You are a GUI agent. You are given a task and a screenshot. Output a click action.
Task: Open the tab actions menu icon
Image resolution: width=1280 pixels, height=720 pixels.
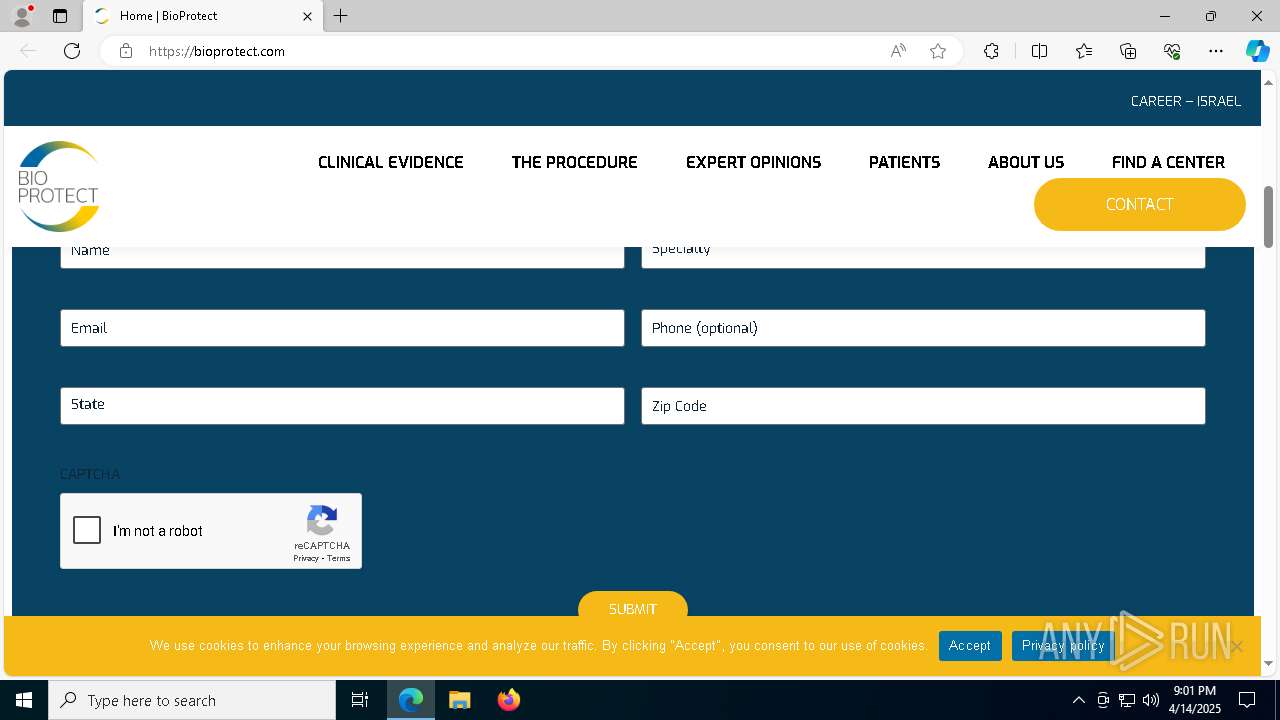(60, 16)
